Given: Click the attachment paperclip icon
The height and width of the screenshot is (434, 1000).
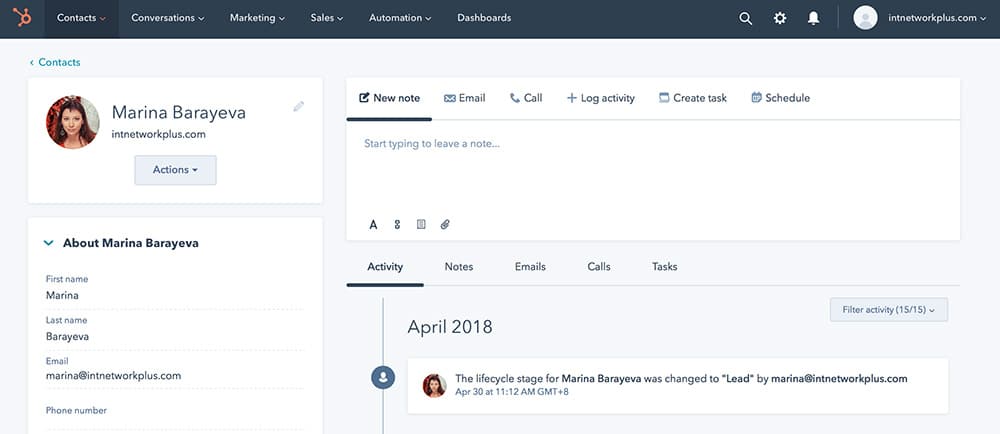Looking at the screenshot, I should 445,225.
